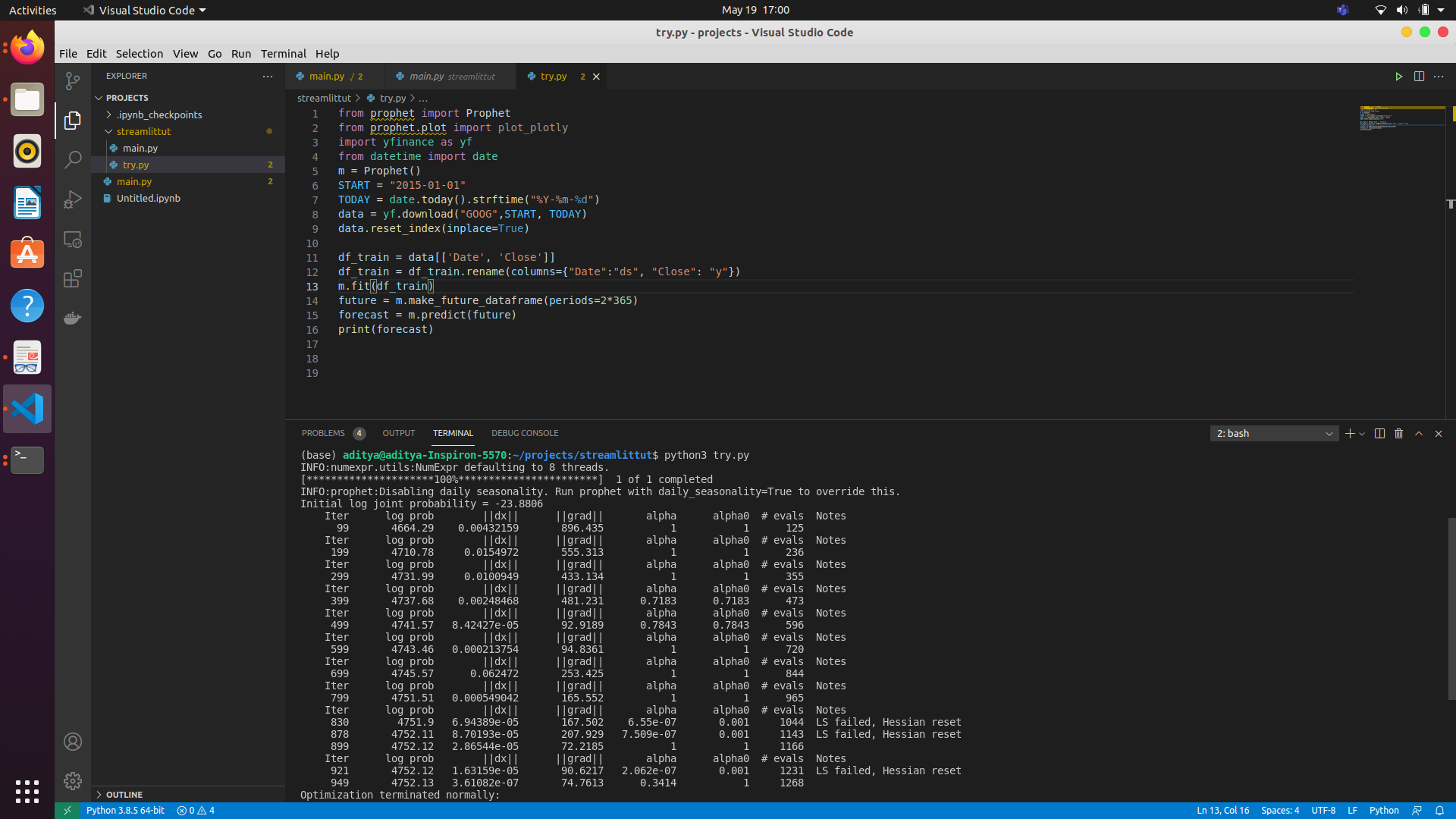This screenshot has height=819, width=1456.
Task: Kill the active terminal with the trash icon
Action: [1398, 433]
